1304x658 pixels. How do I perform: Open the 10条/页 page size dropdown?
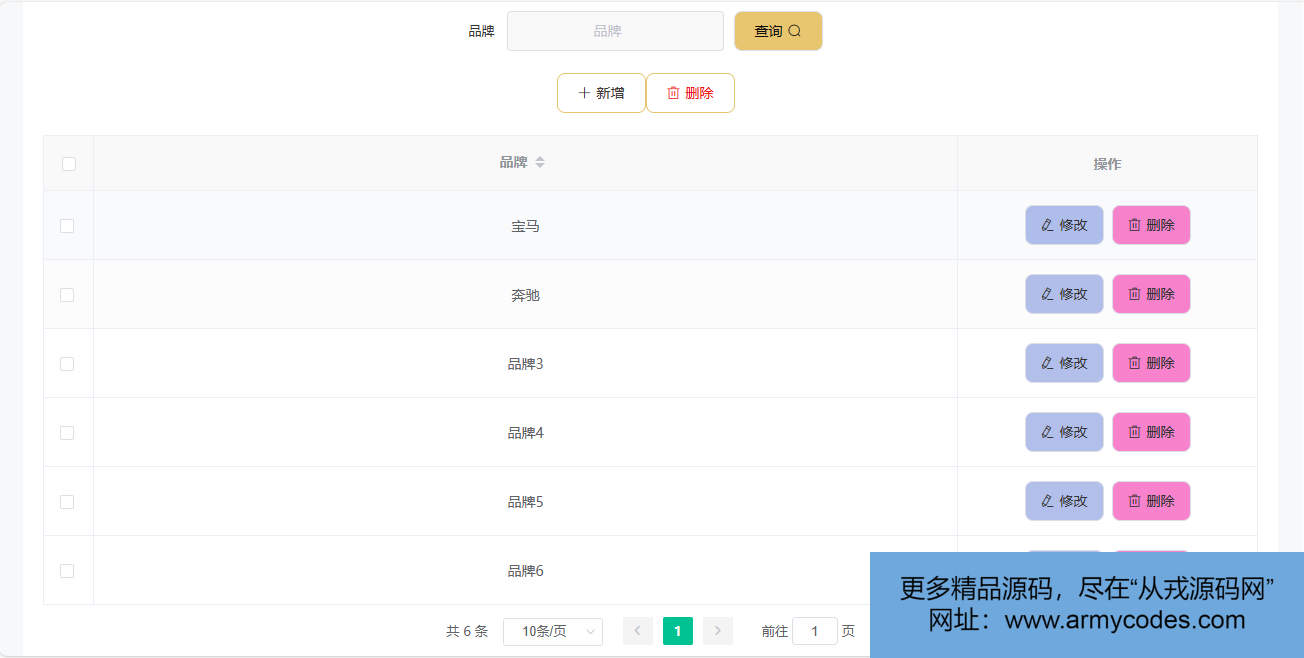click(x=553, y=631)
